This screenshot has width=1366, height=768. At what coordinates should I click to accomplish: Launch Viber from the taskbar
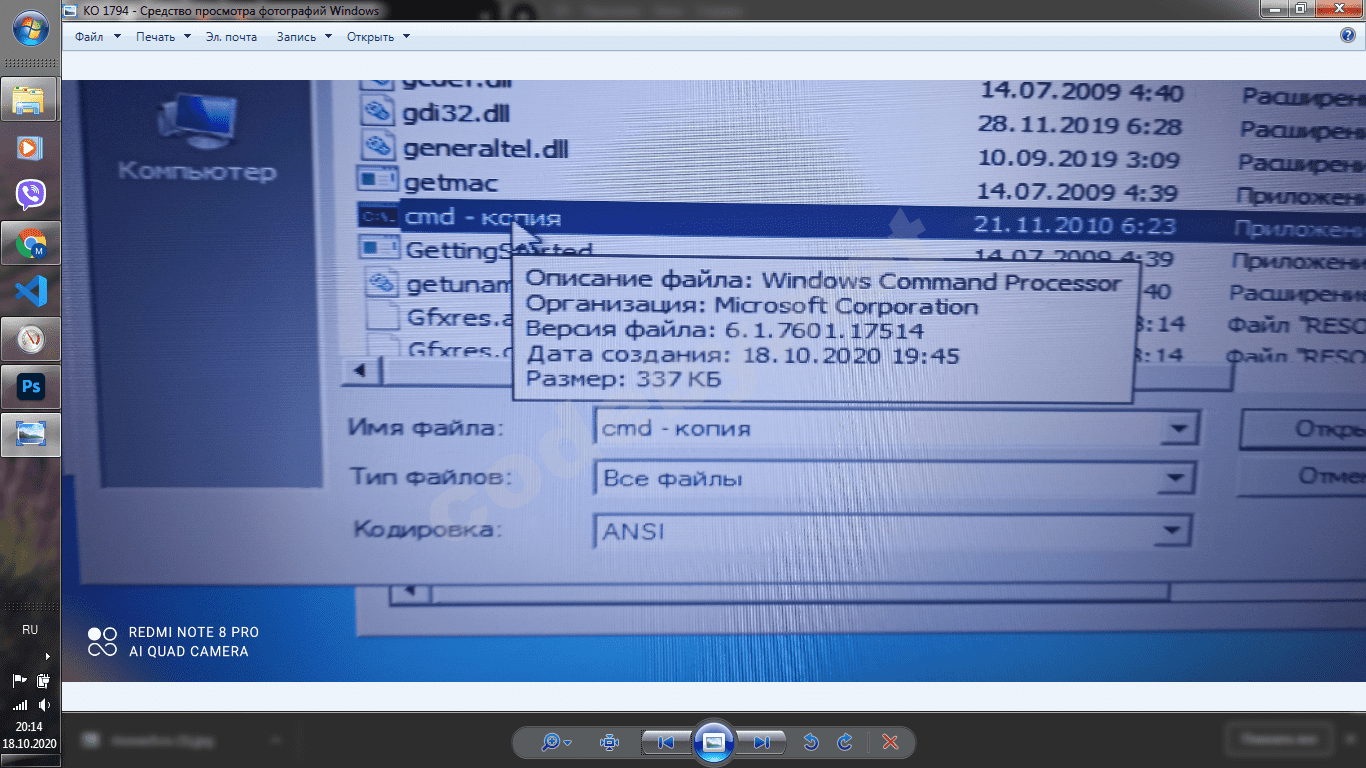(30, 195)
